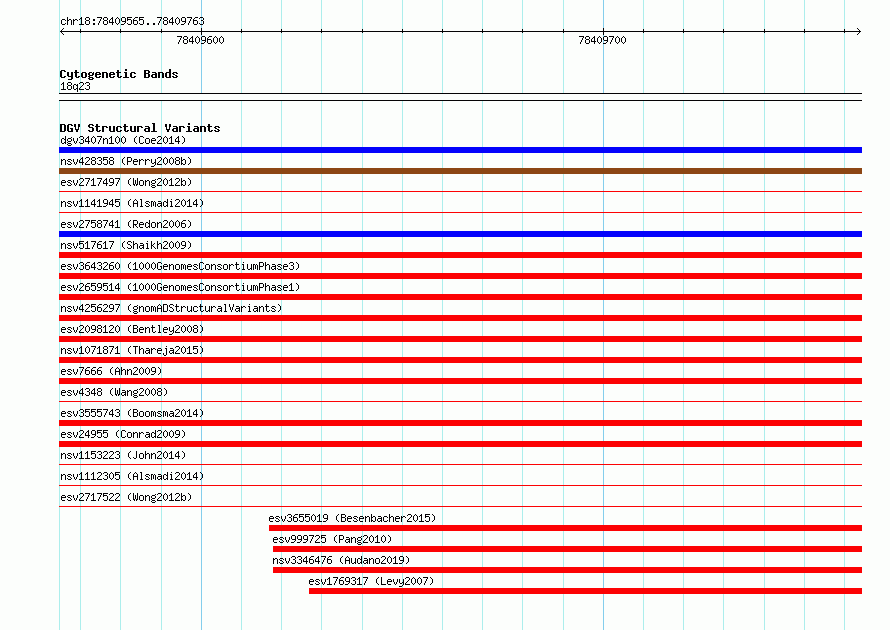Select the blue dgv3407n100 variant bar

460,150
